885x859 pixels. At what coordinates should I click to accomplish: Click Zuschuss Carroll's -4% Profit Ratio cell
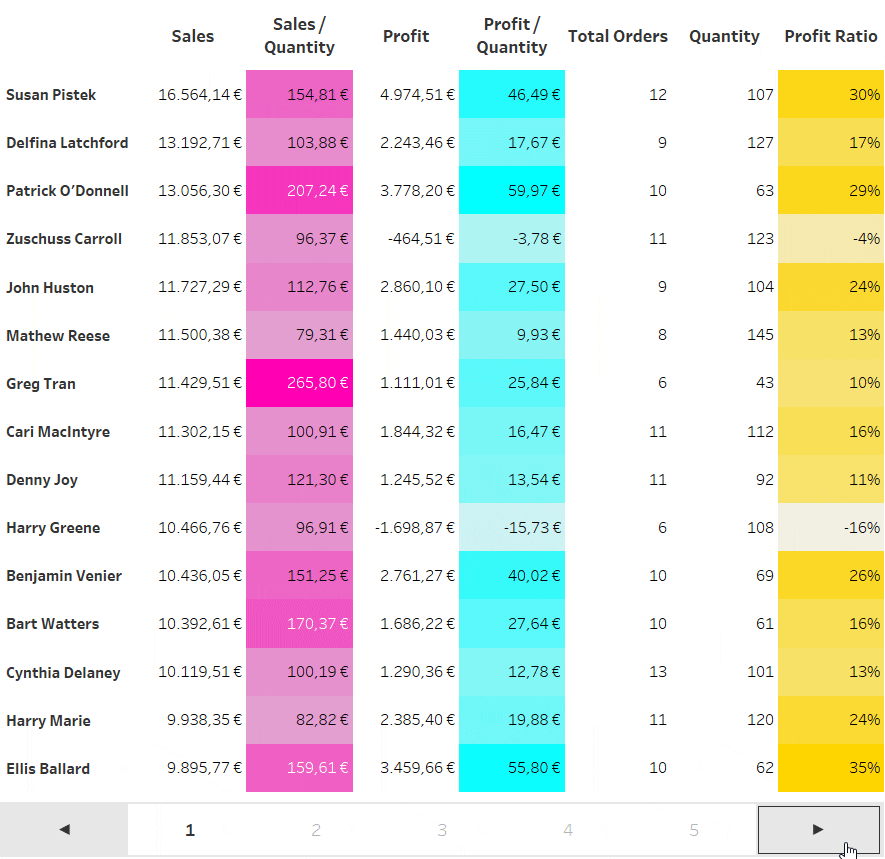pos(830,239)
